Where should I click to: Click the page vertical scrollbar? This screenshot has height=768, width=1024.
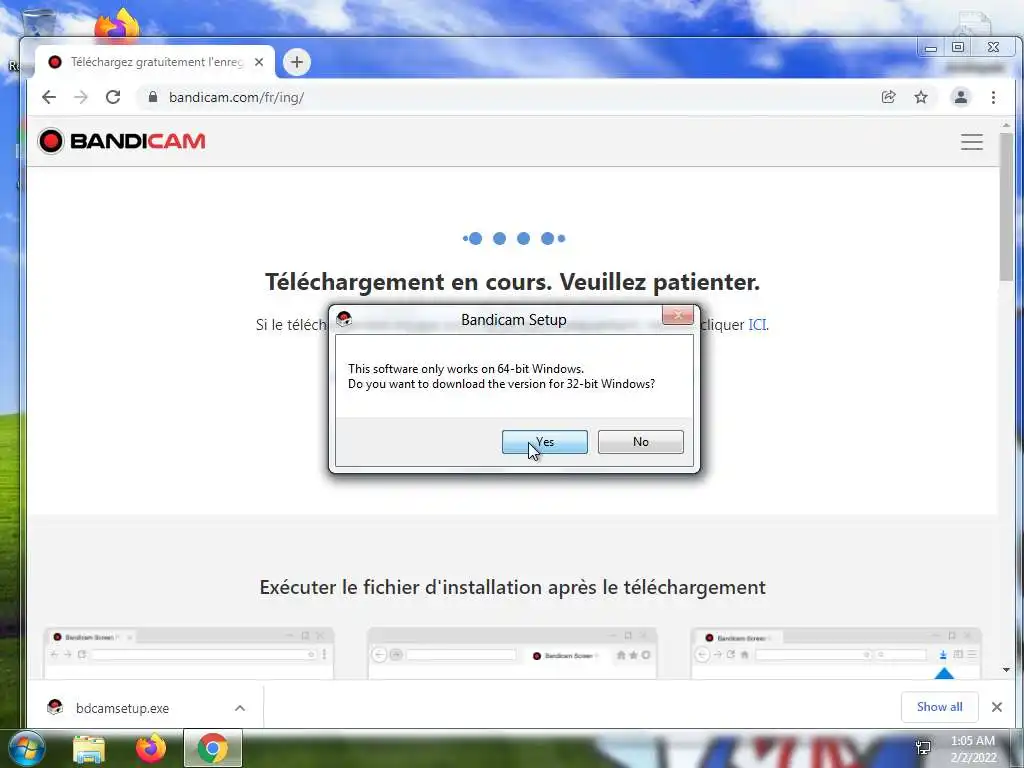pos(1006,398)
